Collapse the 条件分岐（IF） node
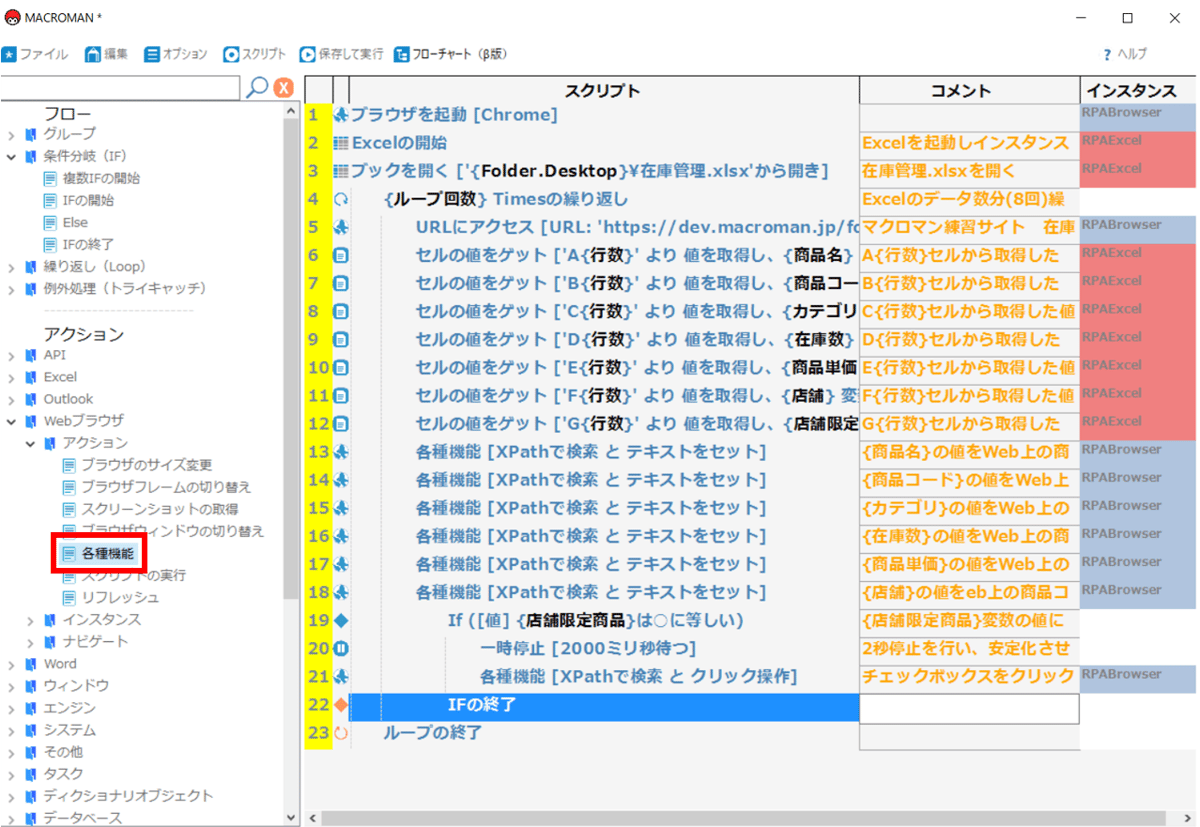This screenshot has width=1200, height=827. (x=11, y=156)
